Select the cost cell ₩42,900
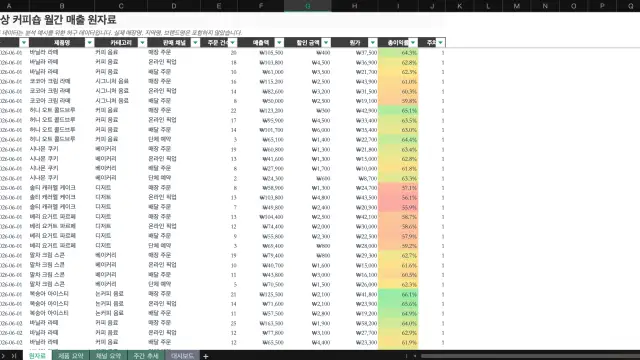The height and width of the screenshot is (360, 640). (x=354, y=111)
